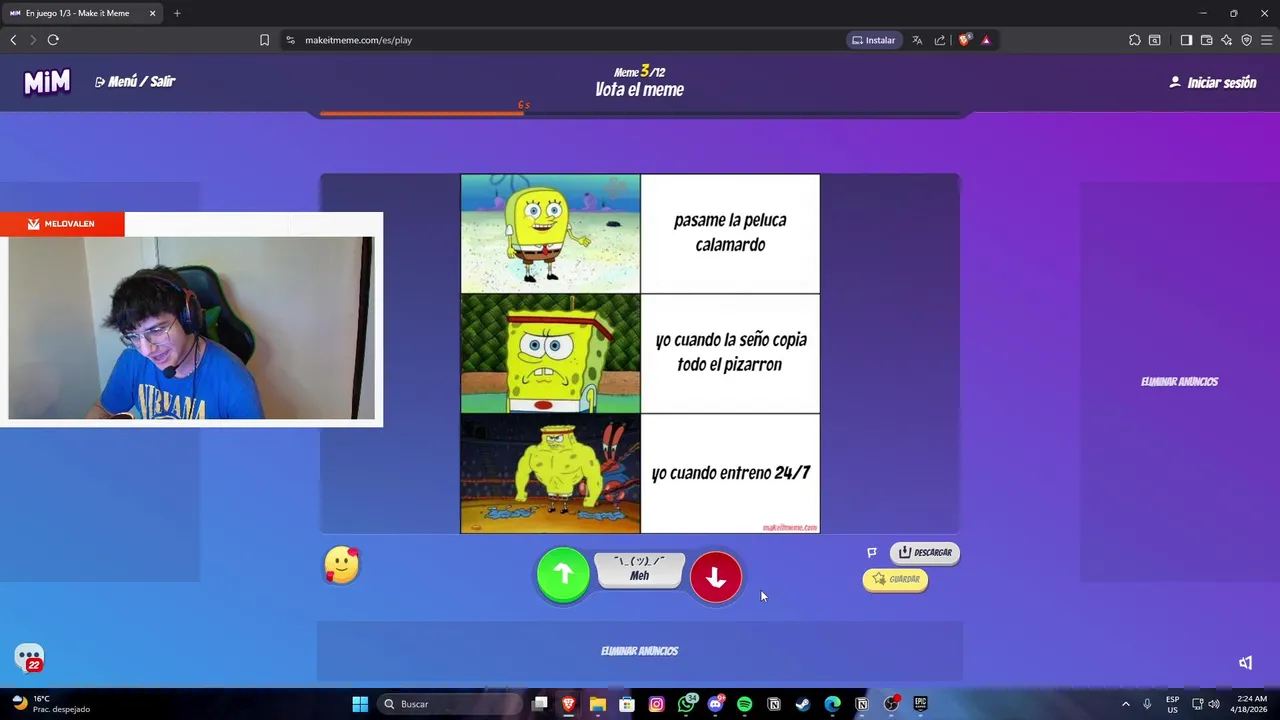1280x720 pixels.
Task: Click the Meme 3/12 counter text
Action: coord(640,72)
